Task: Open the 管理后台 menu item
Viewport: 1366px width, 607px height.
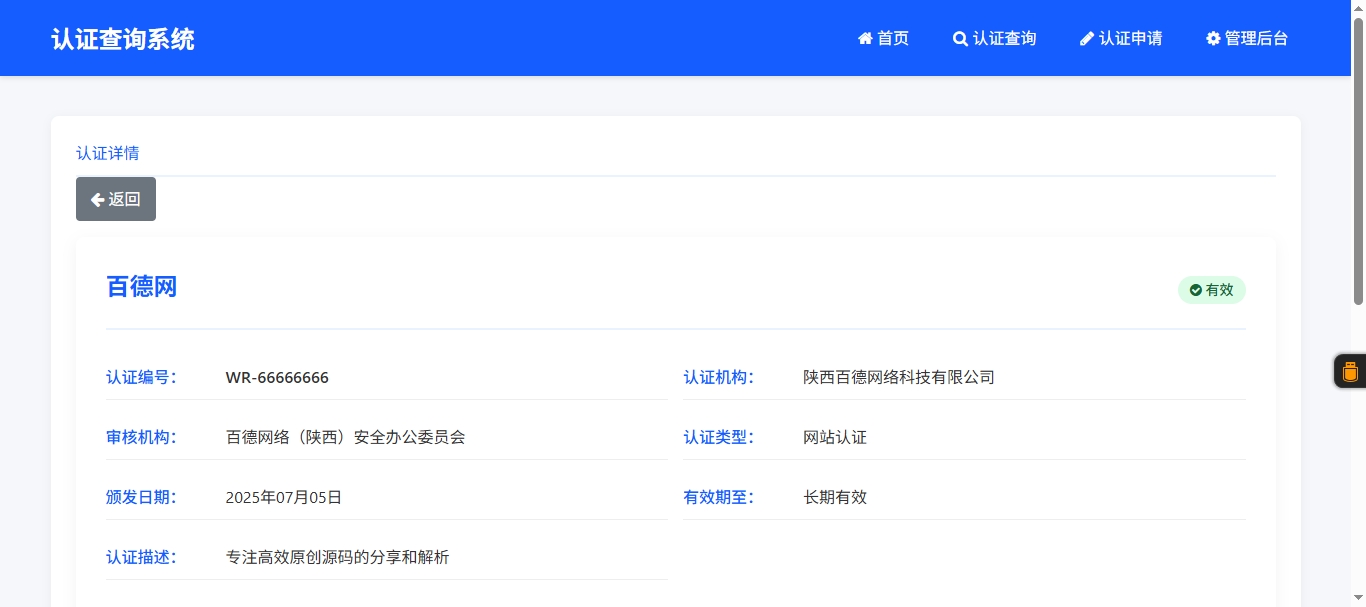Action: 1256,39
